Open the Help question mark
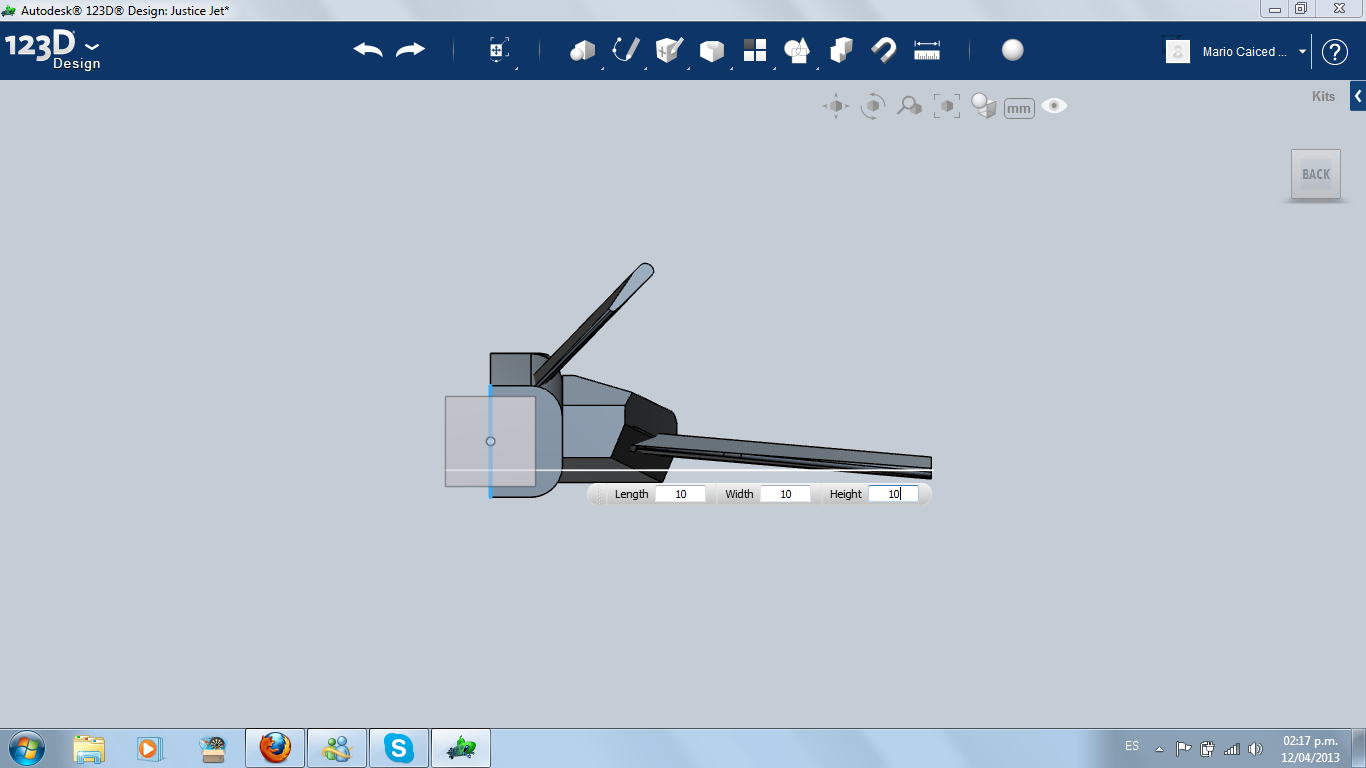Screen dimensions: 1366x768 pos(1335,52)
